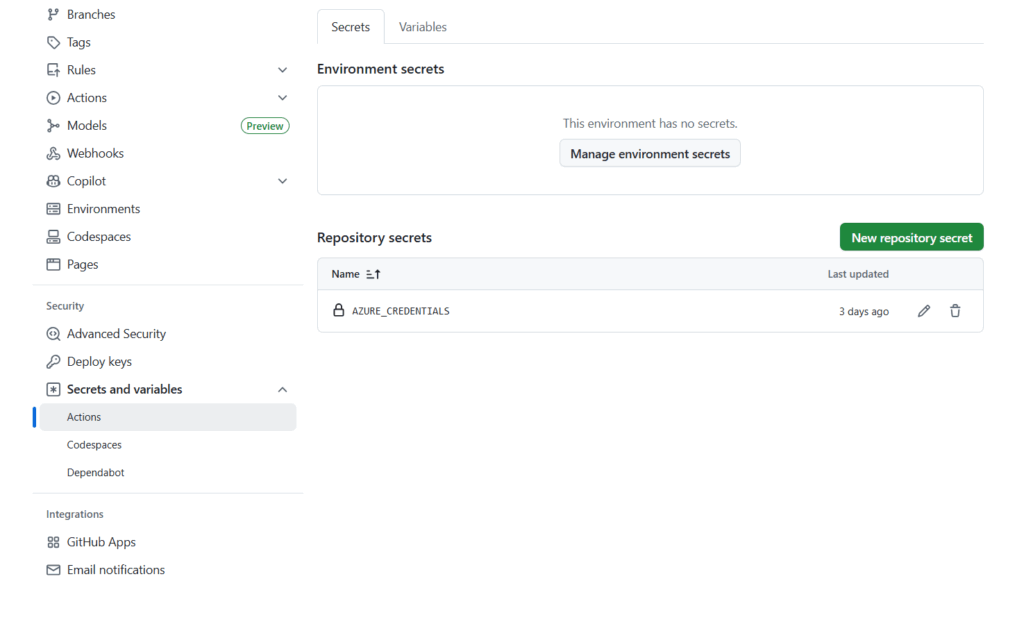Click the lock icon beside AZURE_CREDENTIALS

(x=338, y=310)
